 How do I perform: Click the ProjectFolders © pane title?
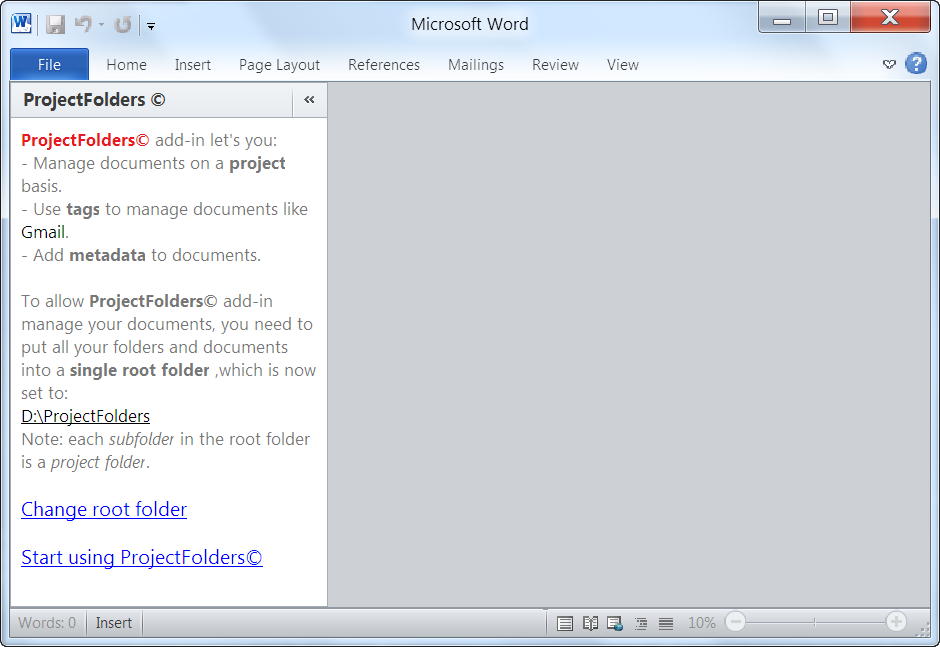click(x=94, y=100)
